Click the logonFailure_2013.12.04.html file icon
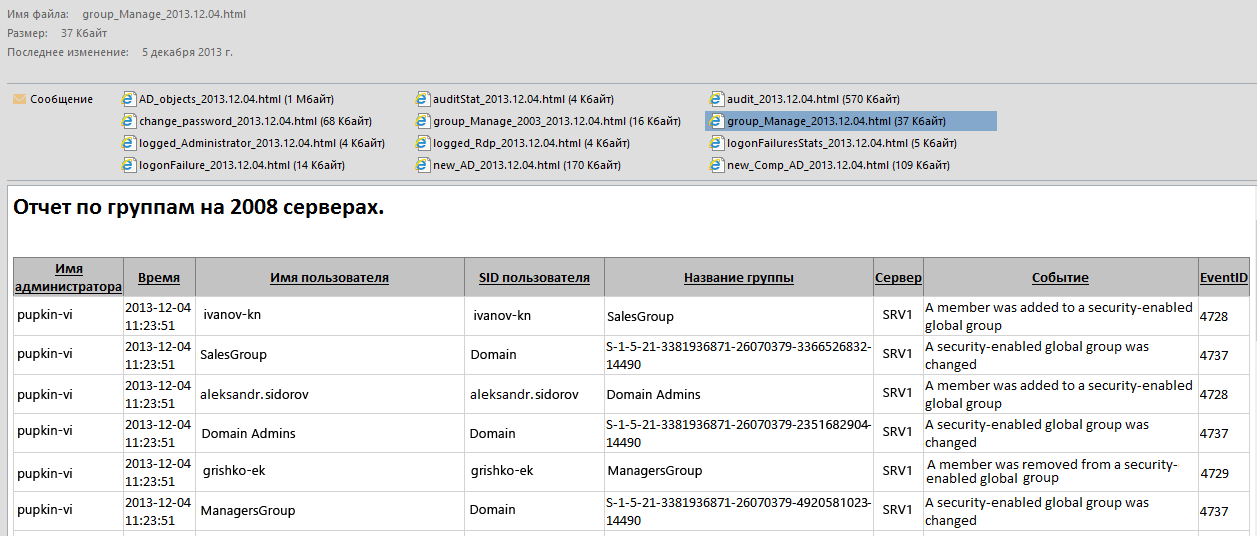 point(128,165)
